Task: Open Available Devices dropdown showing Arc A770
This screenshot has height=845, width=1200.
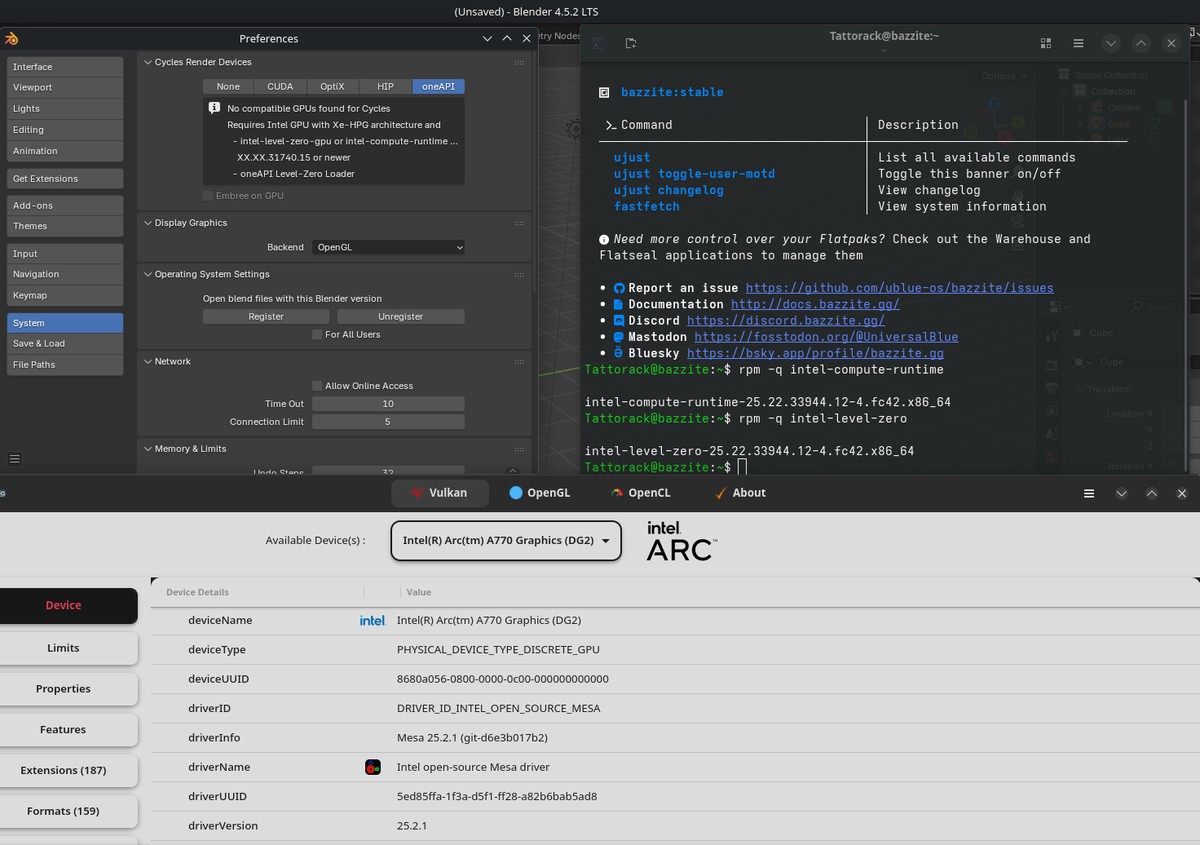Action: click(505, 541)
